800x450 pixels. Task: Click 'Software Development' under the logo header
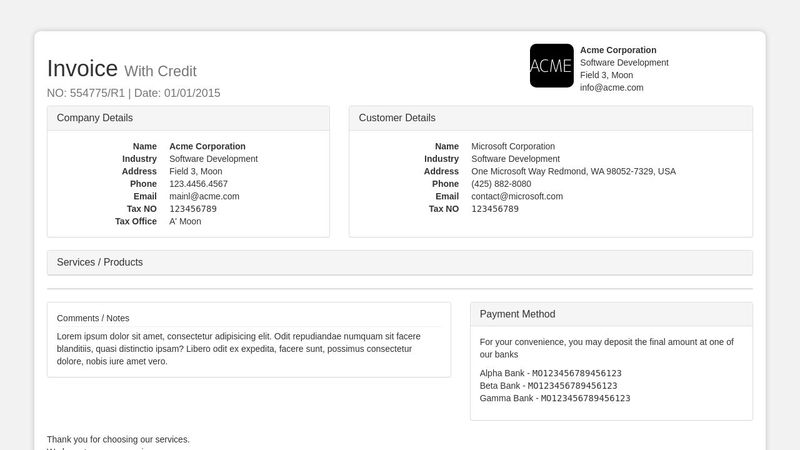[x=624, y=62]
